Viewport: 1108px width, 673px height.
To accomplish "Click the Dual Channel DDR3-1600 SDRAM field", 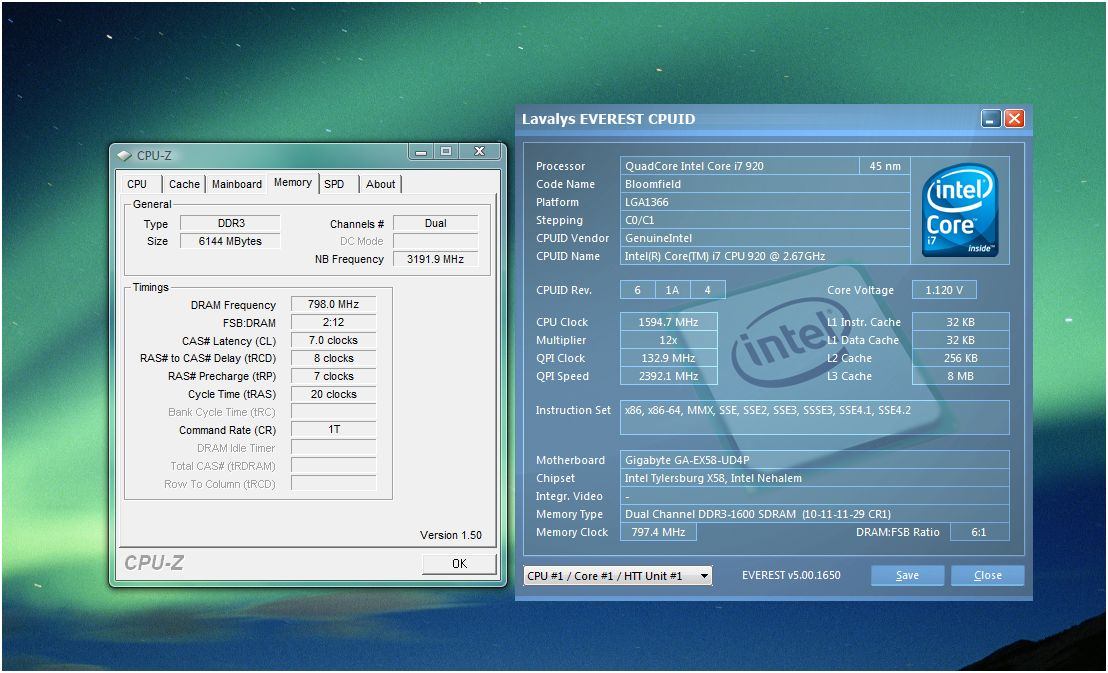I will pos(815,514).
